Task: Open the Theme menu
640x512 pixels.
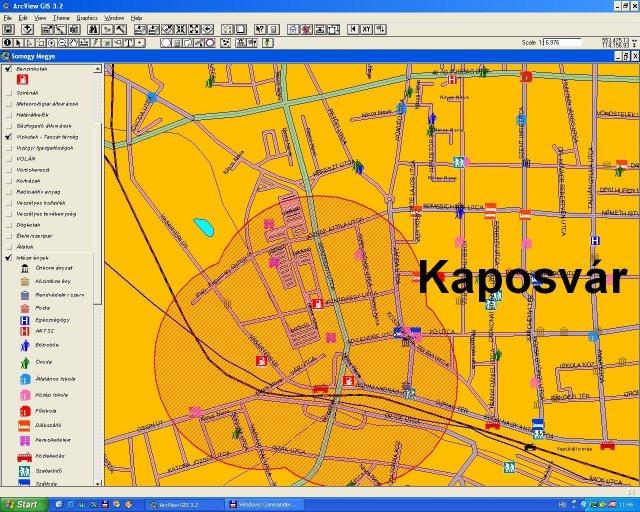Action: click(61, 18)
